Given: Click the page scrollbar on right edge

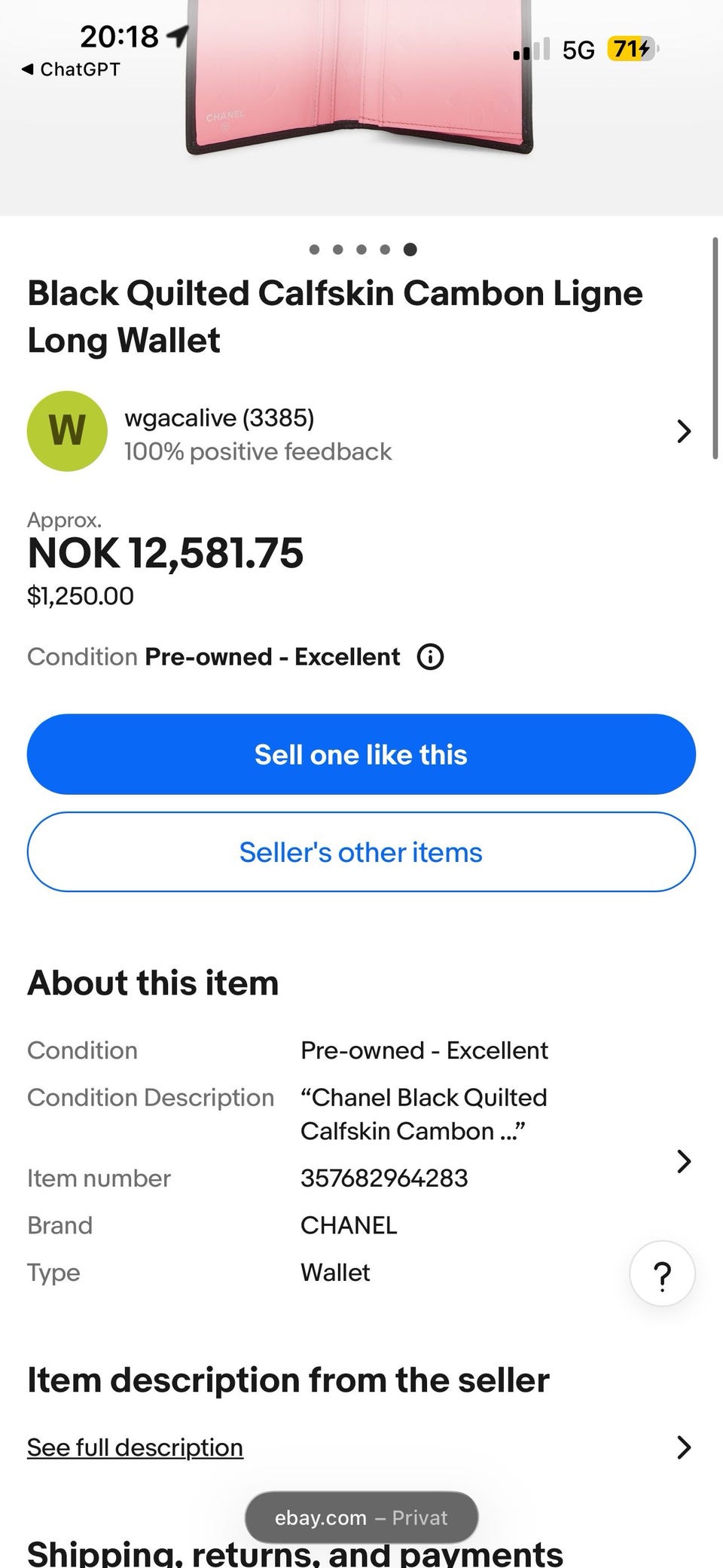Looking at the screenshot, I should click(715, 348).
